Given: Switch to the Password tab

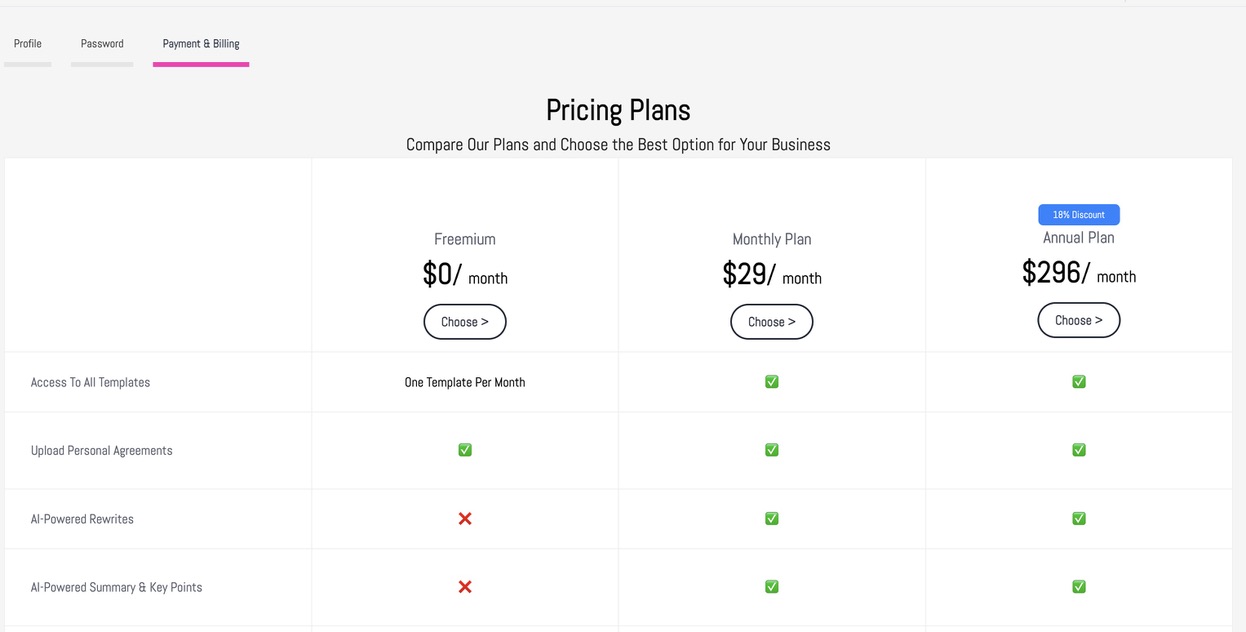Looking at the screenshot, I should 102,44.
